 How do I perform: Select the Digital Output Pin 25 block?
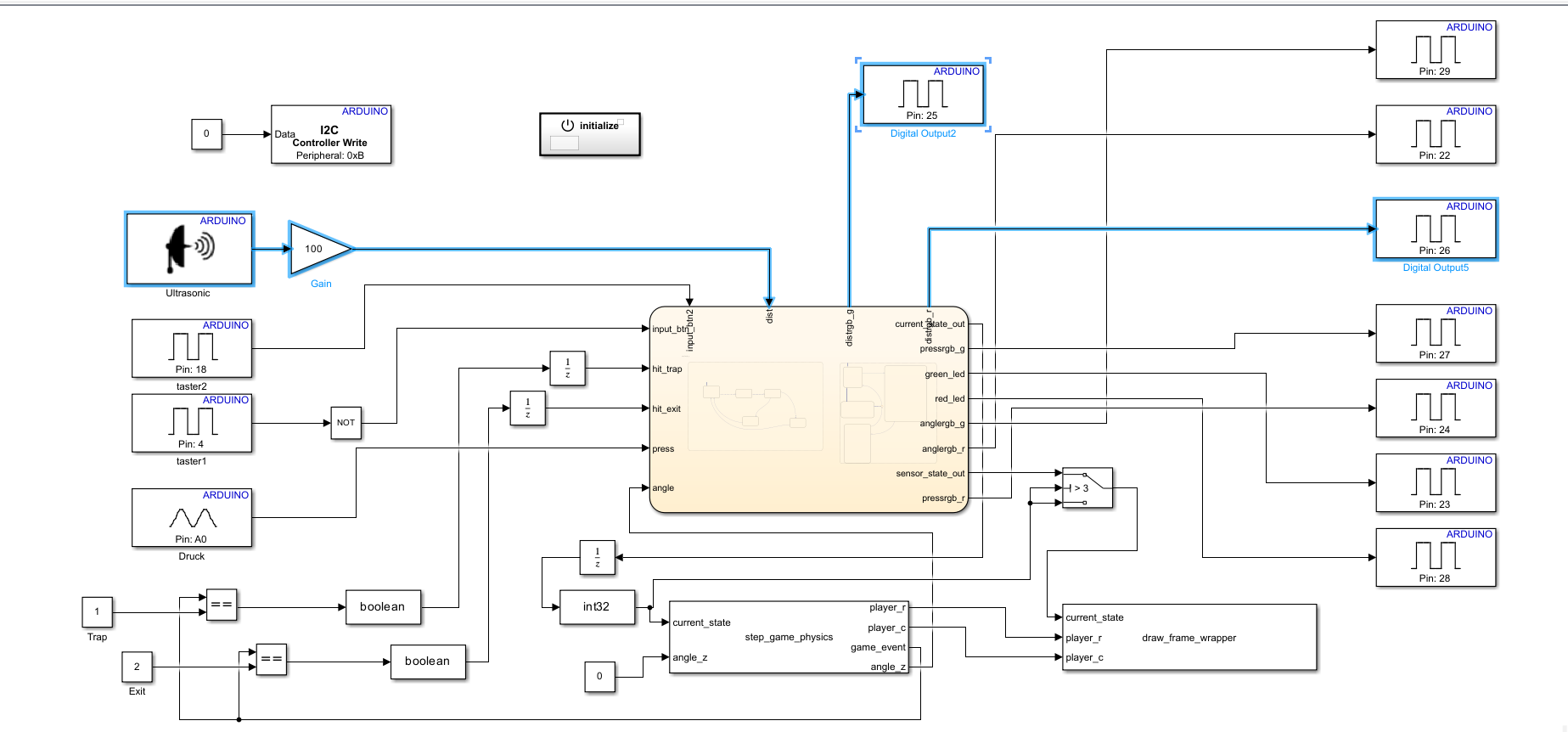click(922, 93)
